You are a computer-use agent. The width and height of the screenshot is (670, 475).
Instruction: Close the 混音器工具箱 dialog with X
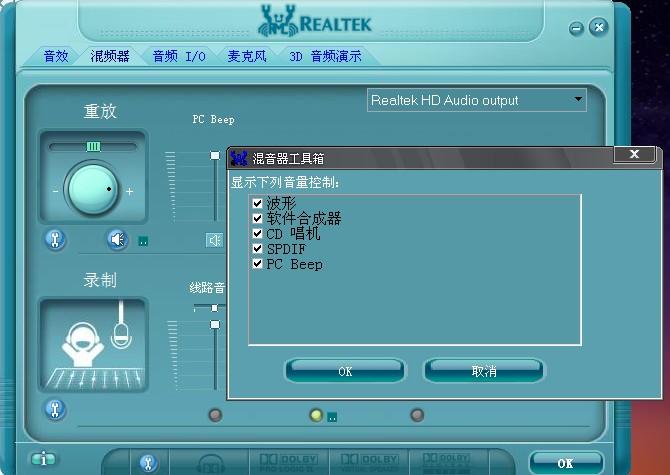tap(634, 154)
